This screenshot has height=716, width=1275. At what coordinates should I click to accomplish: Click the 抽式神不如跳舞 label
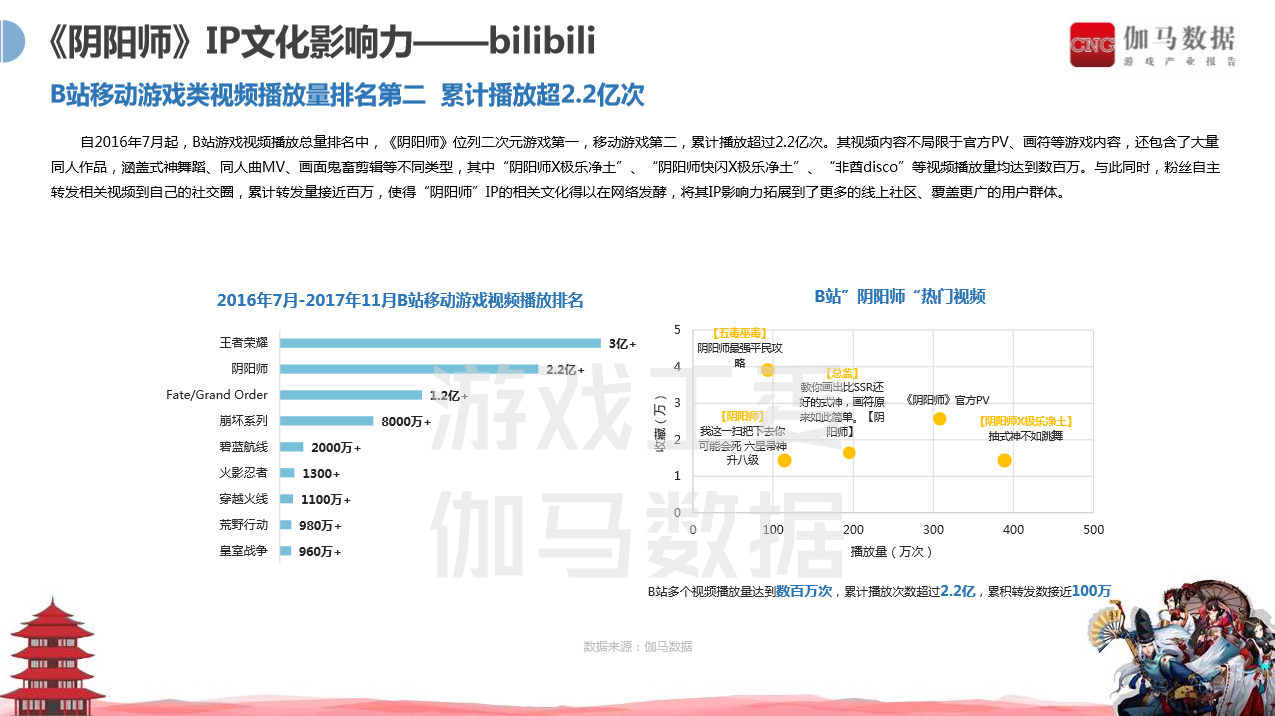point(1025,436)
